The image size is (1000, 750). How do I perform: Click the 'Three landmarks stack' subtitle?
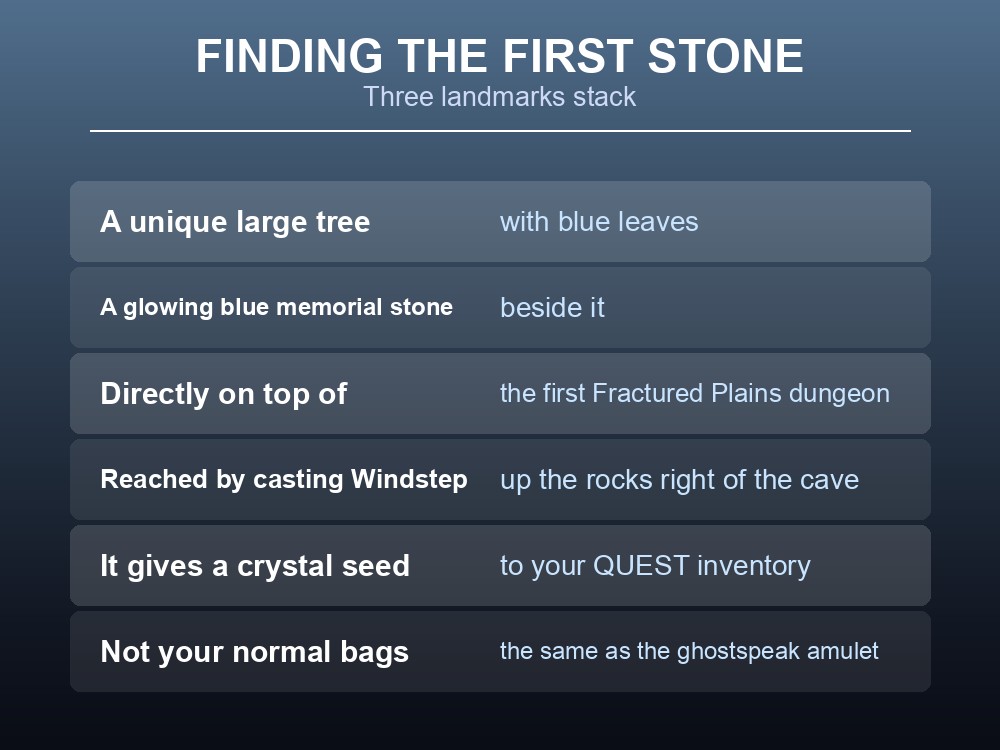tap(499, 97)
